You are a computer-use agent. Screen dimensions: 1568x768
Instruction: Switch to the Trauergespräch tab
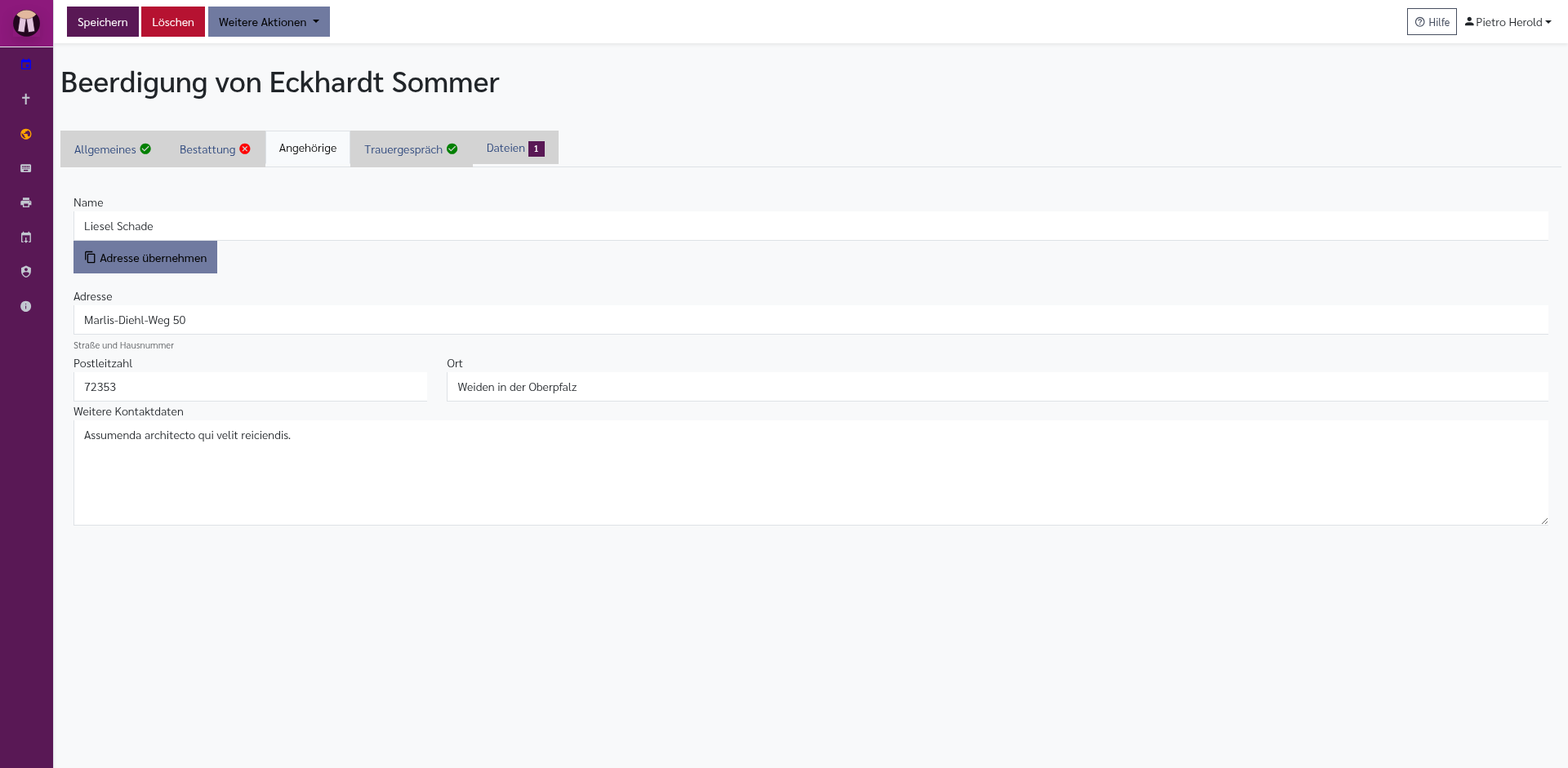411,149
